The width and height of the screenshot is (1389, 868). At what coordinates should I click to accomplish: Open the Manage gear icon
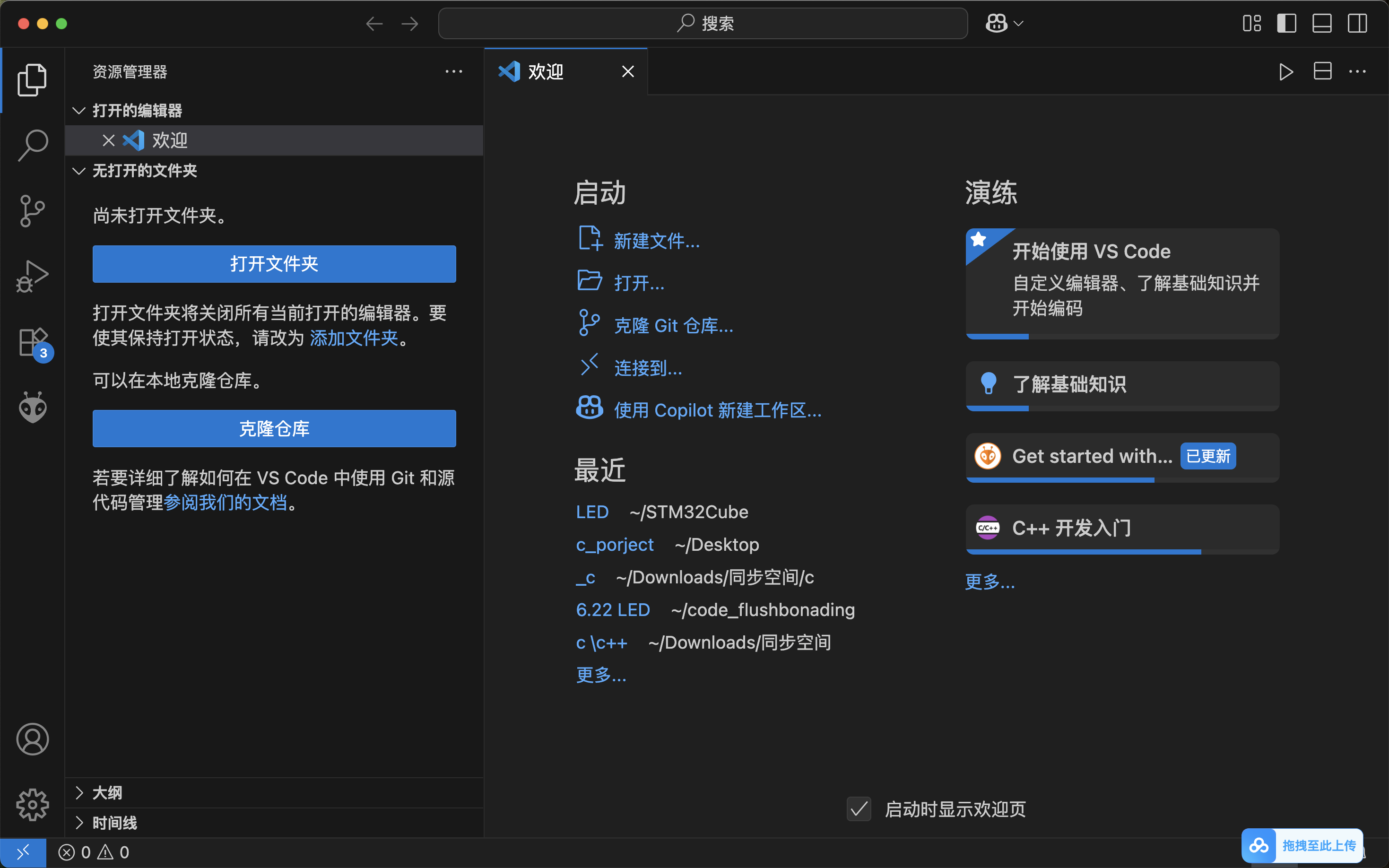pos(32,804)
